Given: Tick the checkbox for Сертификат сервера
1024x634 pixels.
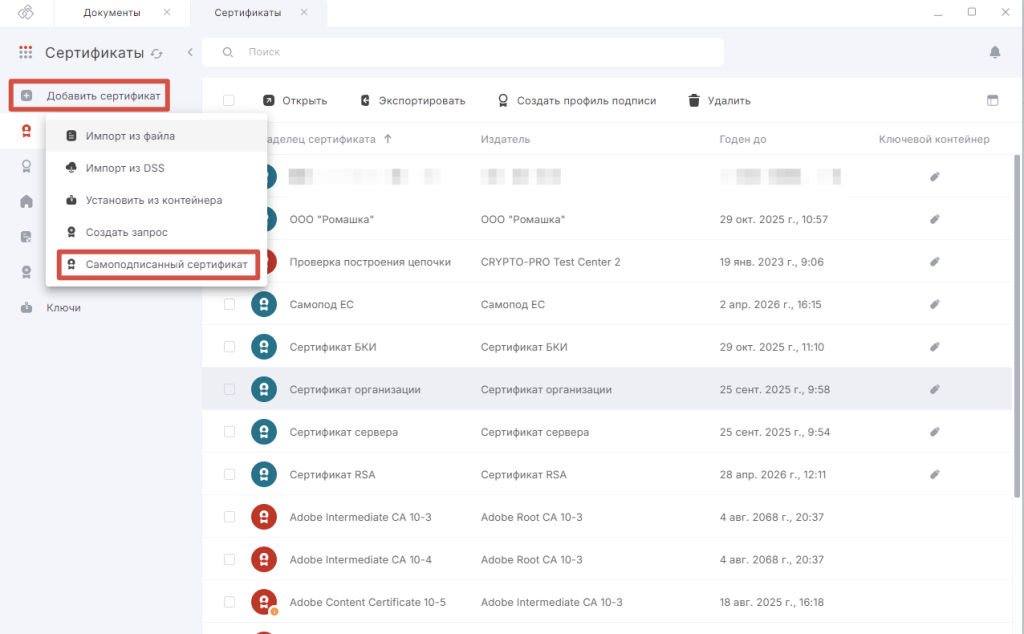Looking at the screenshot, I should click(x=229, y=432).
